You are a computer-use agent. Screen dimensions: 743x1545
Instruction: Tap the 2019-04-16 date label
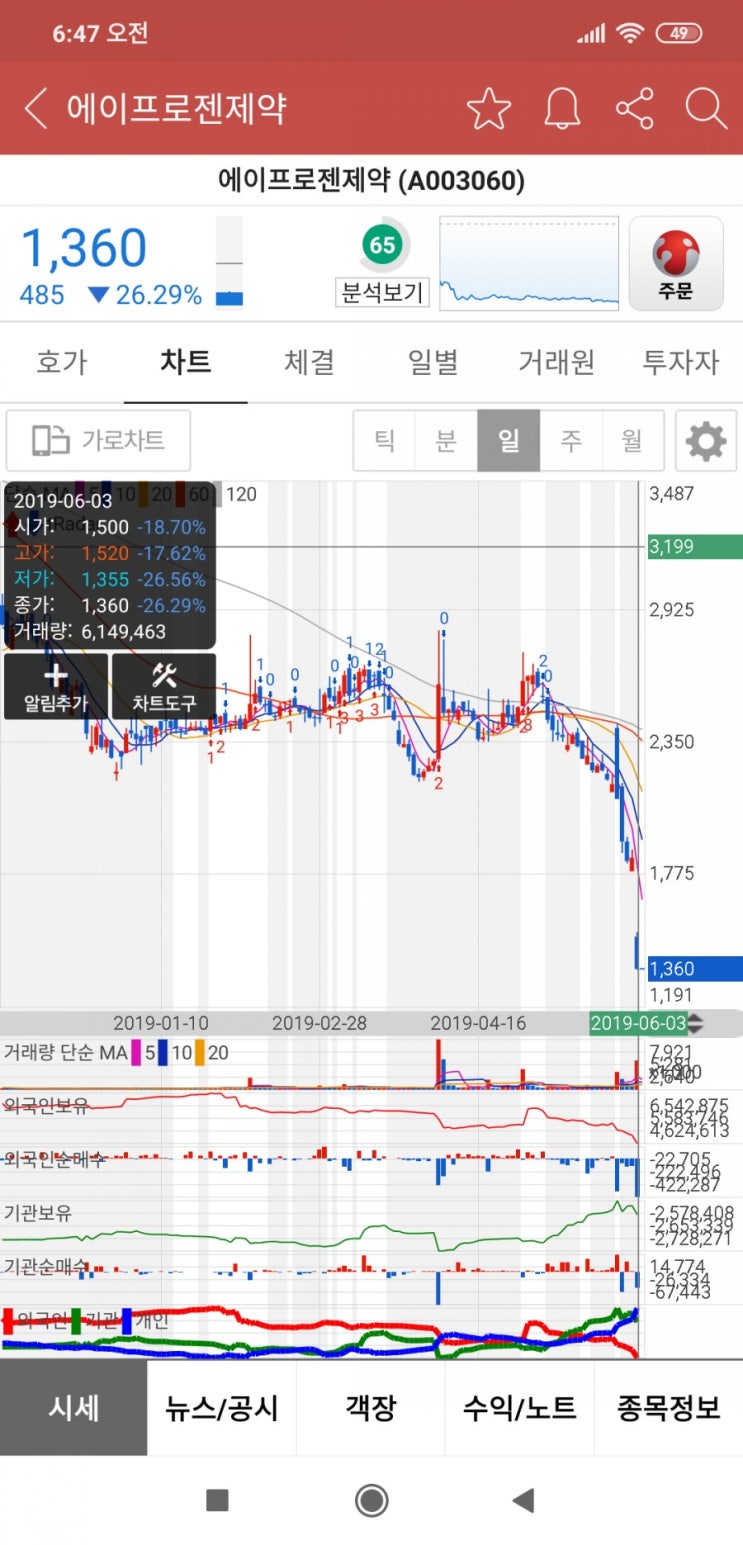coord(478,1023)
